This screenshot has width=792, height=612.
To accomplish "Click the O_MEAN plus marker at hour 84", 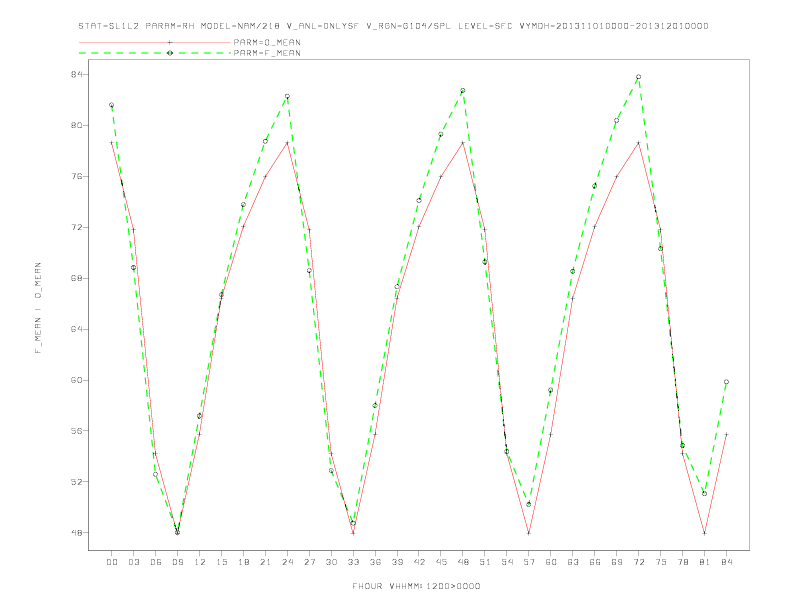I will (x=726, y=434).
